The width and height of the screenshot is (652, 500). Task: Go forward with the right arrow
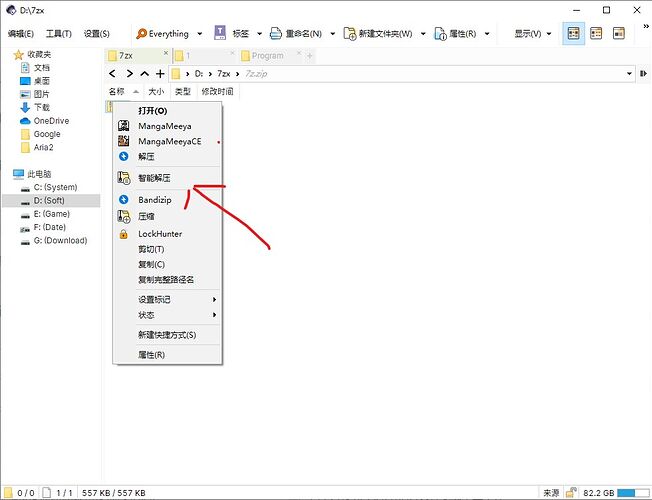[x=129, y=74]
